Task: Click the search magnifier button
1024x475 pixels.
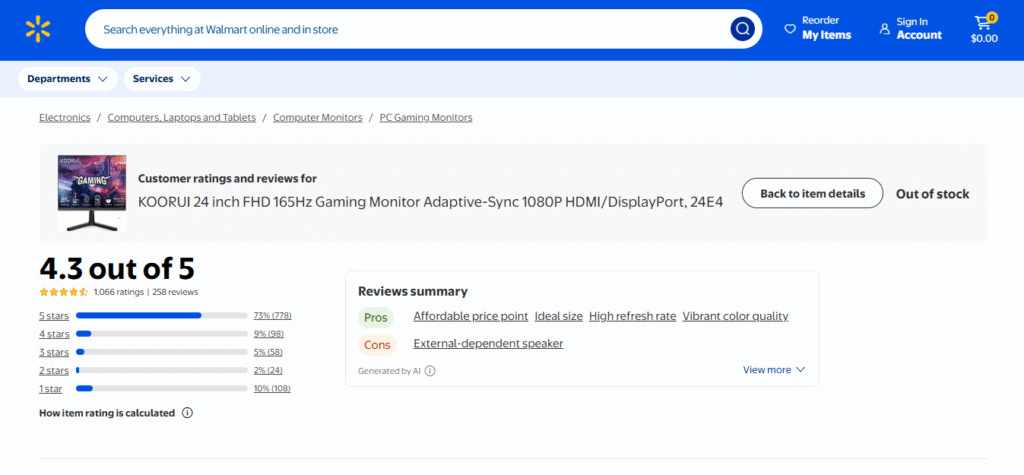Action: [x=742, y=29]
